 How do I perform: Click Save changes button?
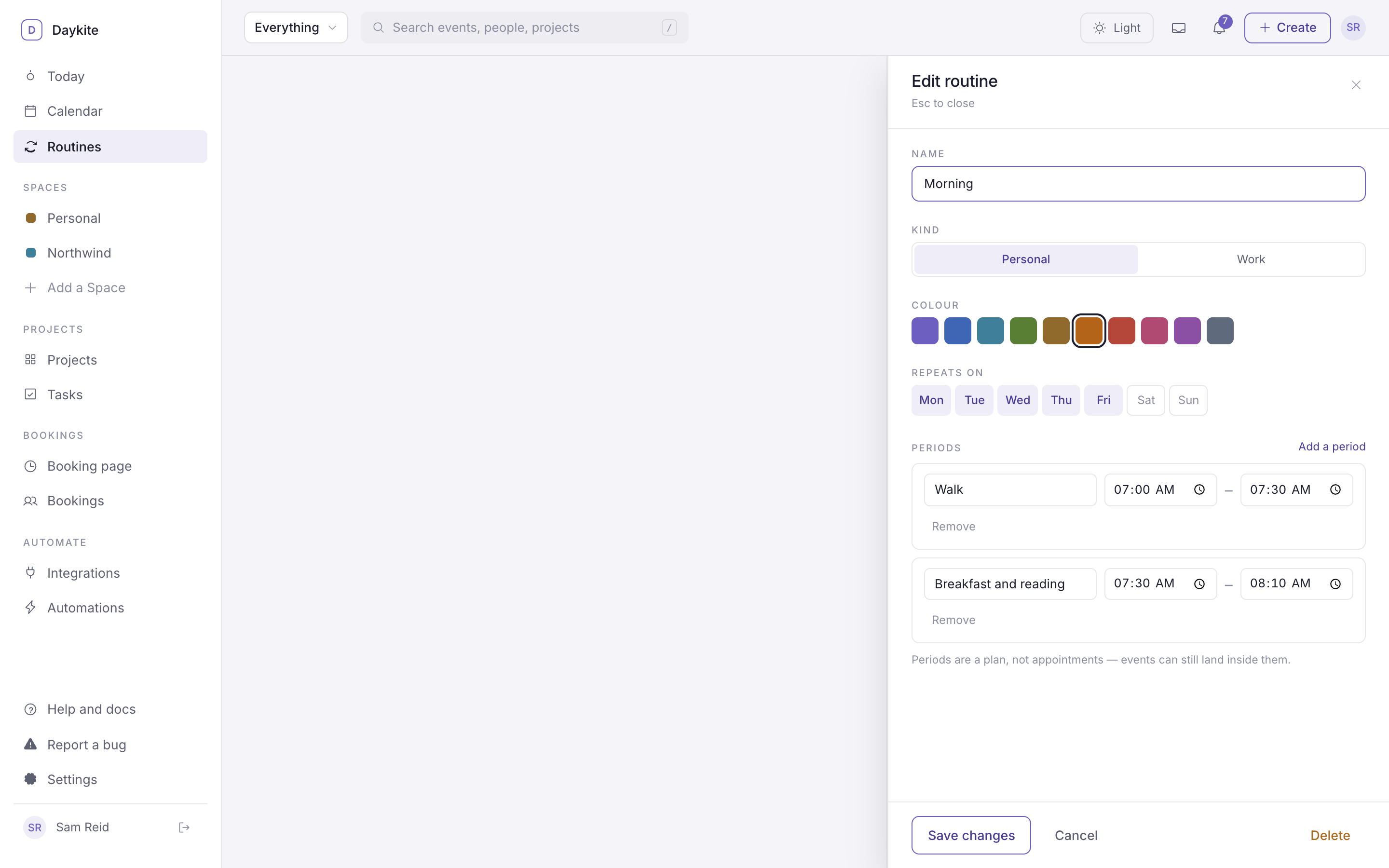971,835
